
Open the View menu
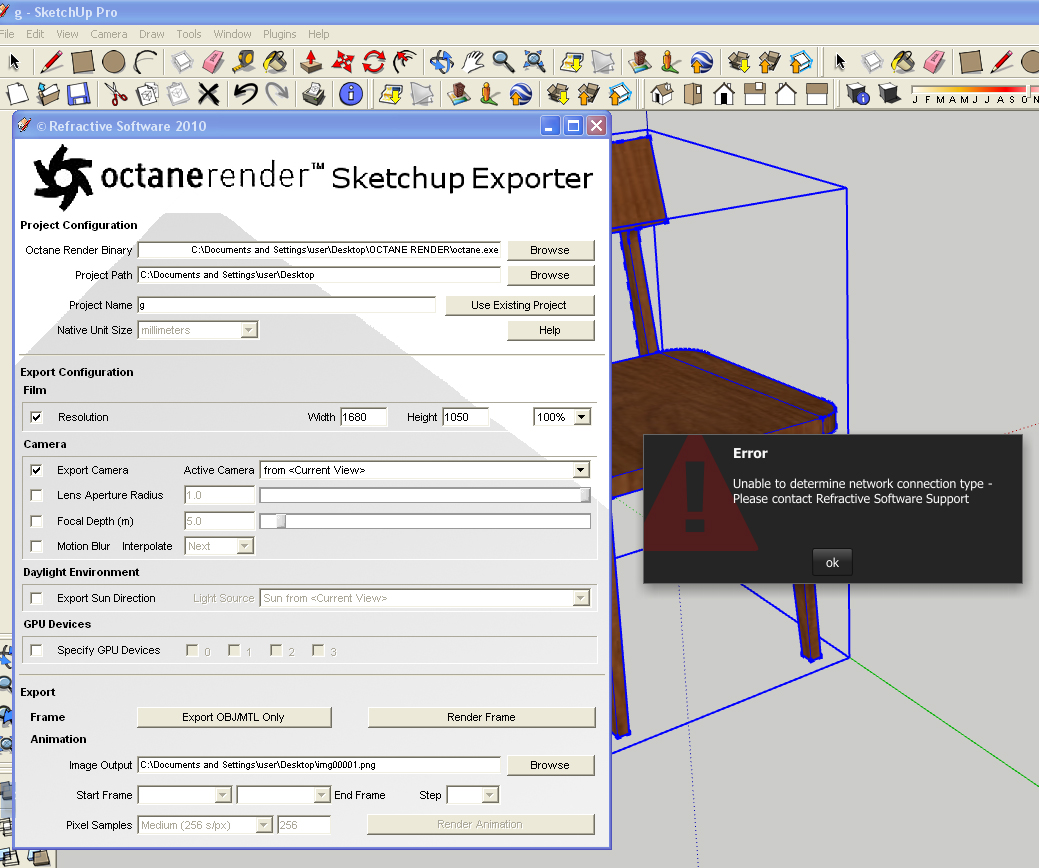point(67,34)
